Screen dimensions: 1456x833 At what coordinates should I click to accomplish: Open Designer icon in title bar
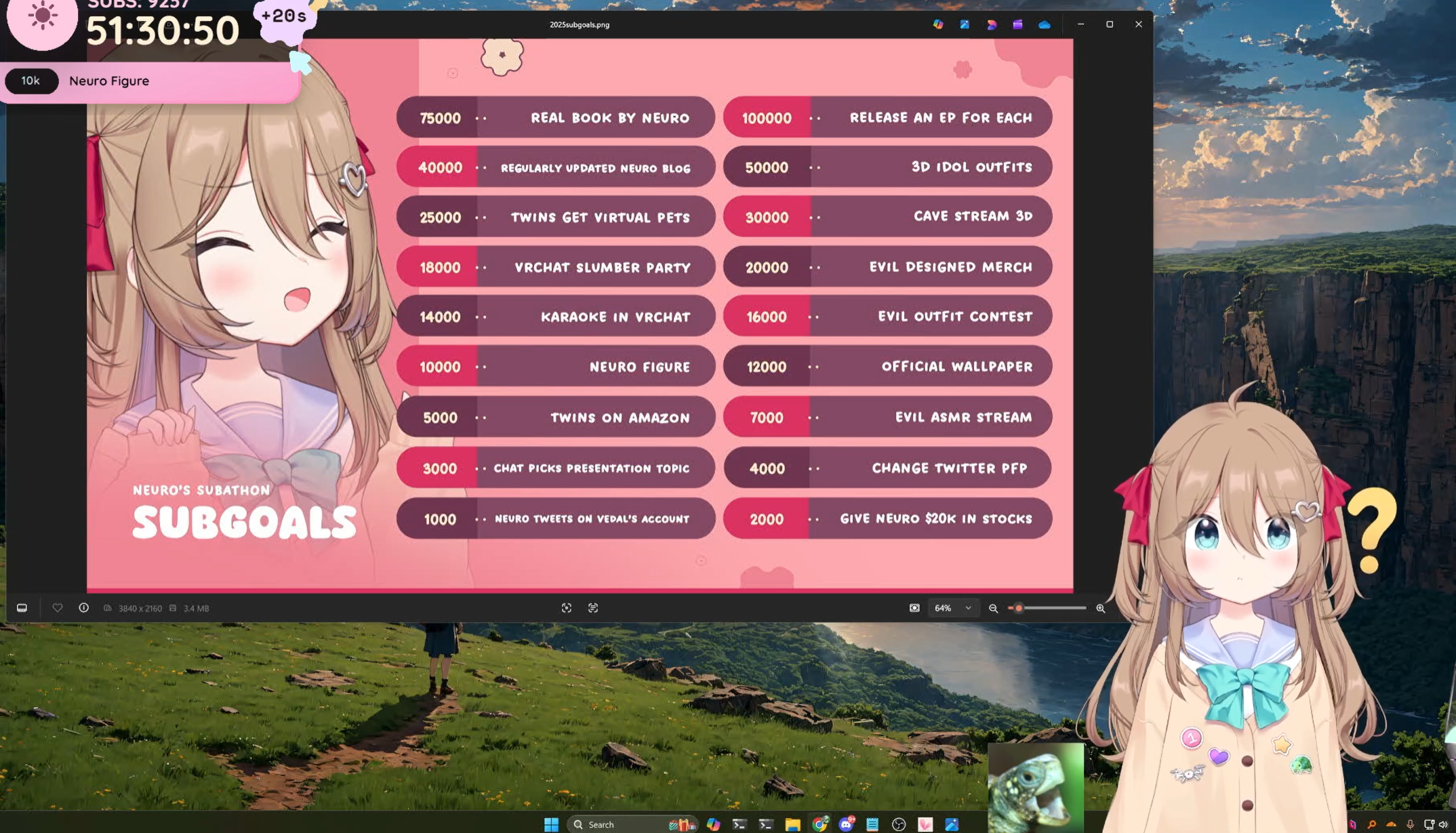point(991,24)
